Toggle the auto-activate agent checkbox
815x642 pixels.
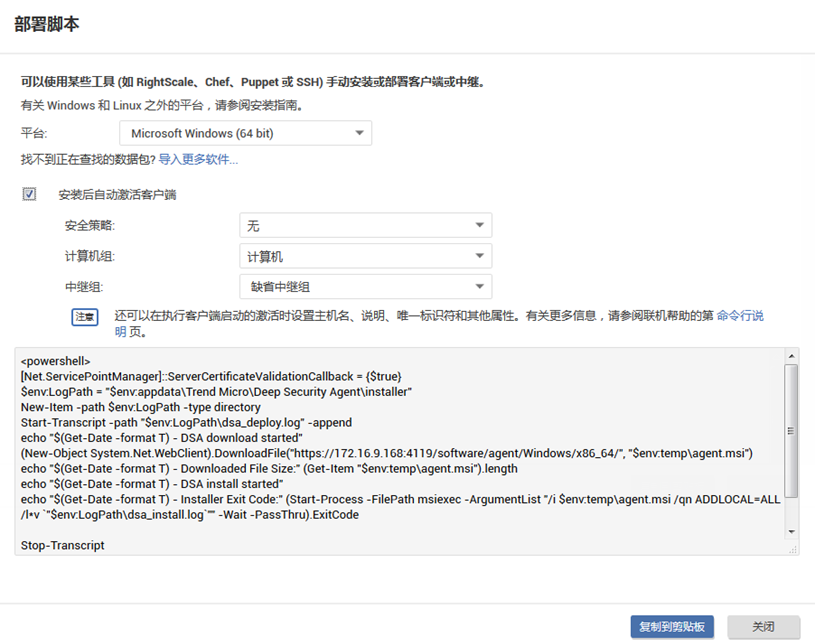click(30, 195)
